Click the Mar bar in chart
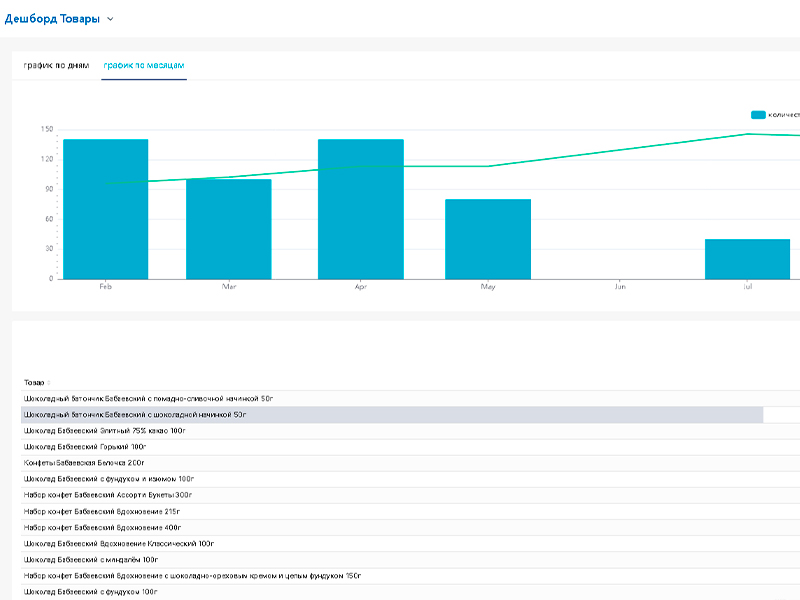Image resolution: width=800 pixels, height=600 pixels. click(x=229, y=229)
